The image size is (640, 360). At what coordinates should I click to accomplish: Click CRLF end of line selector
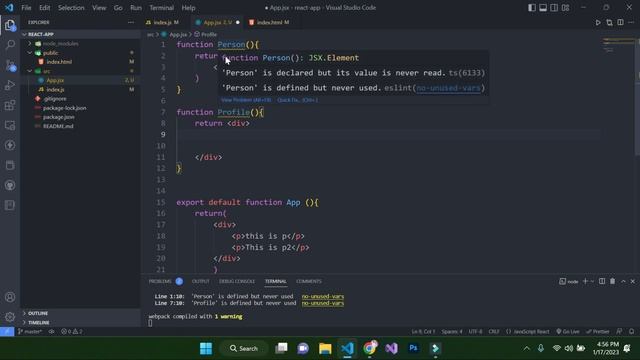494,331
